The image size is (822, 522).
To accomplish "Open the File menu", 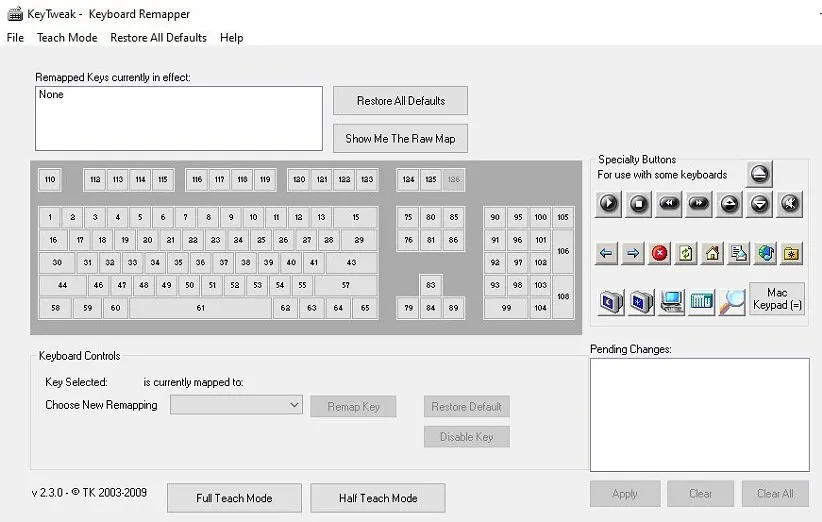I will click(x=15, y=38).
